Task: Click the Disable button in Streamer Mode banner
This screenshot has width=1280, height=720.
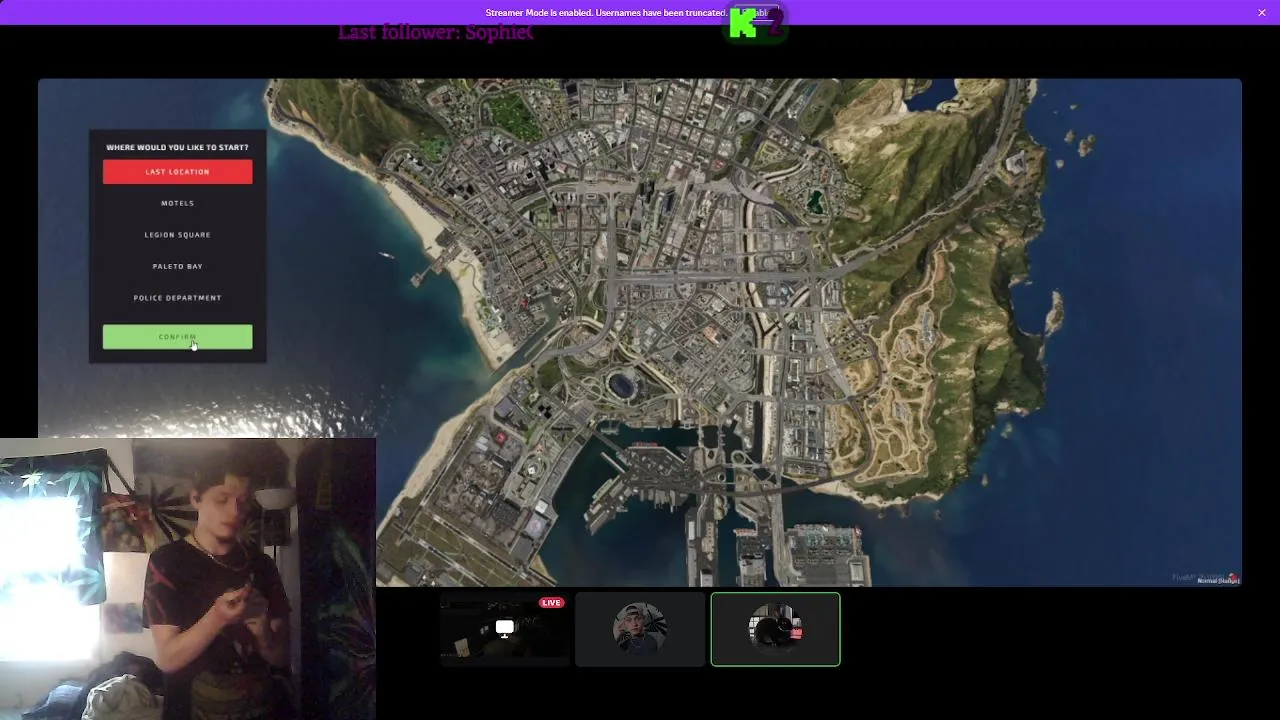Action: coord(757,13)
